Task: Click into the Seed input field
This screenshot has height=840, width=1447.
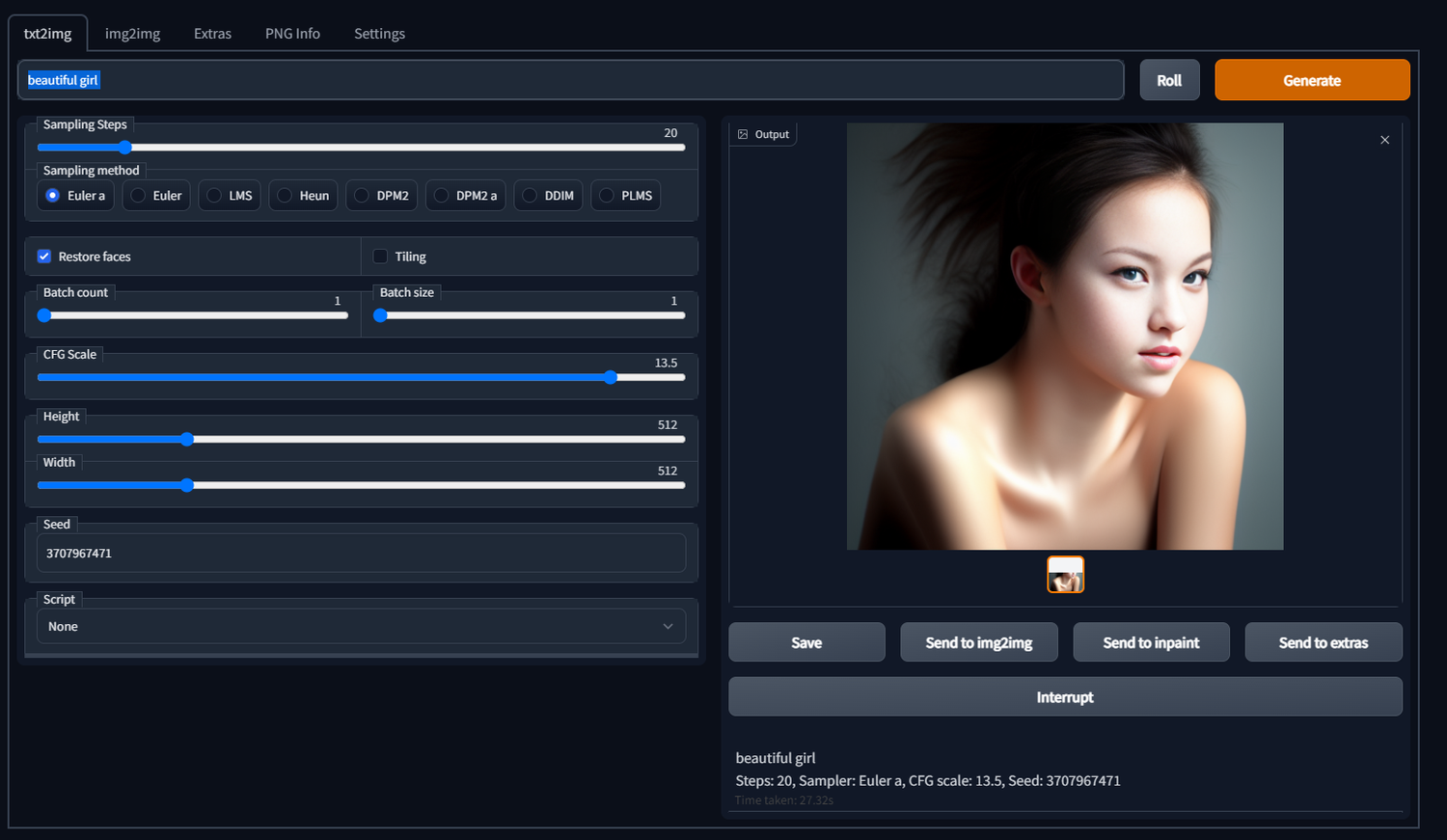Action: pyautogui.click(x=362, y=553)
